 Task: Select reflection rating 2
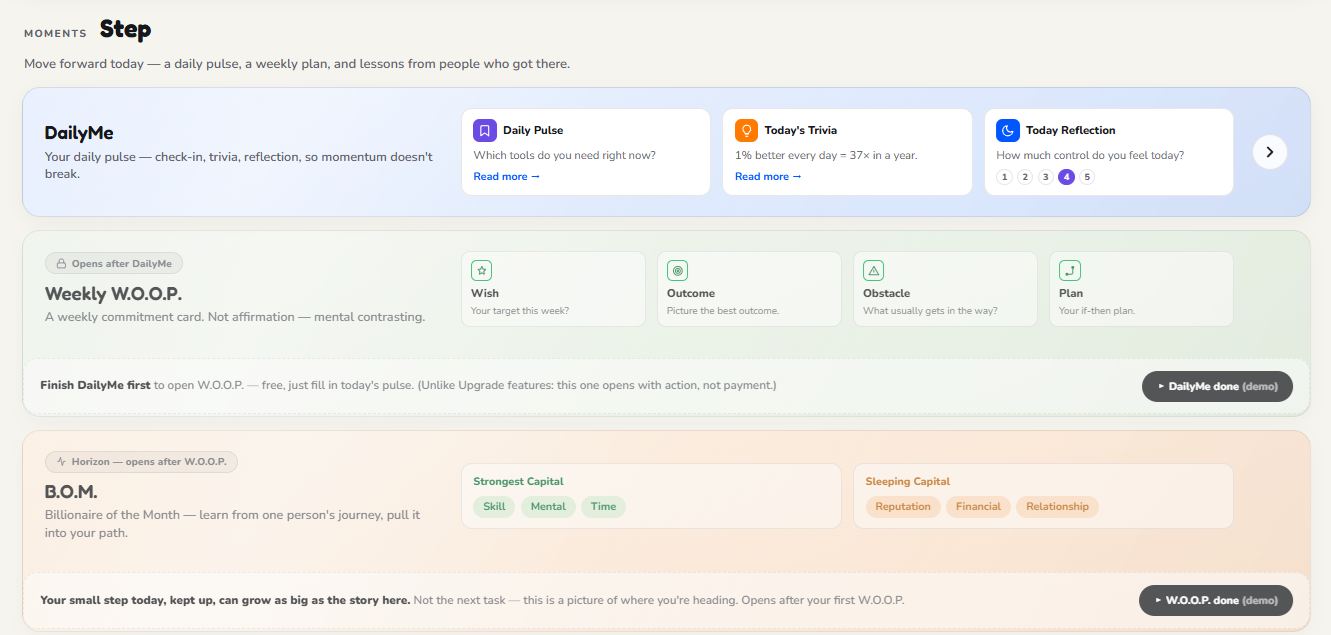[x=1025, y=177]
